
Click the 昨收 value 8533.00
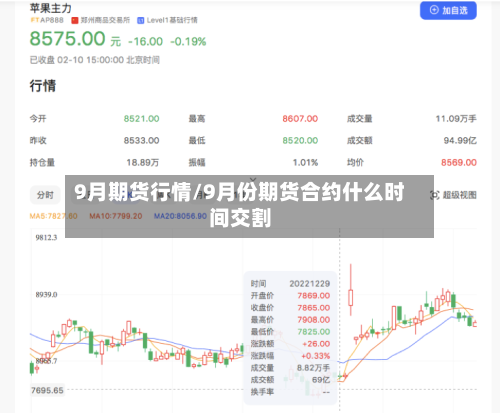click(141, 141)
